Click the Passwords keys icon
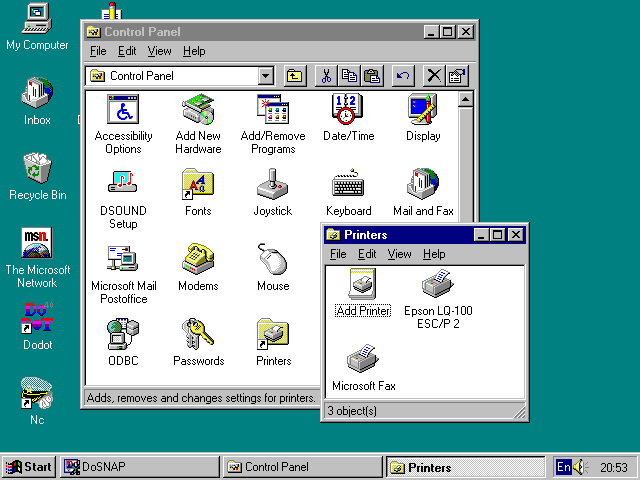The height and width of the screenshot is (480, 640). pos(198,334)
